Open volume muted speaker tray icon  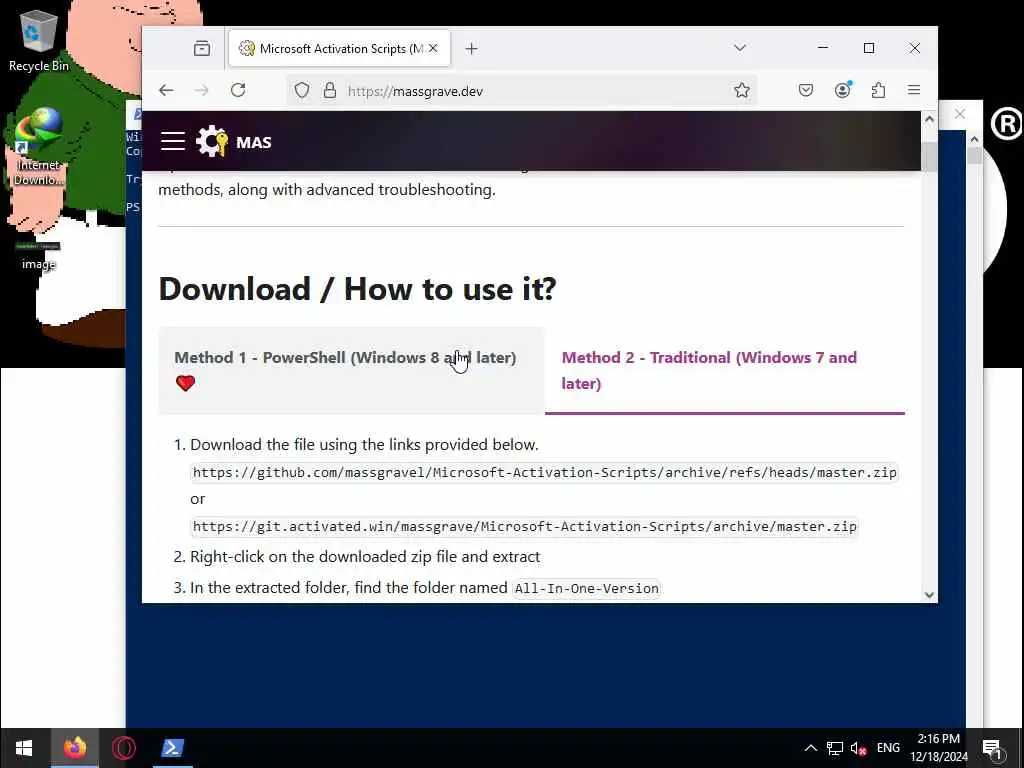(x=858, y=748)
